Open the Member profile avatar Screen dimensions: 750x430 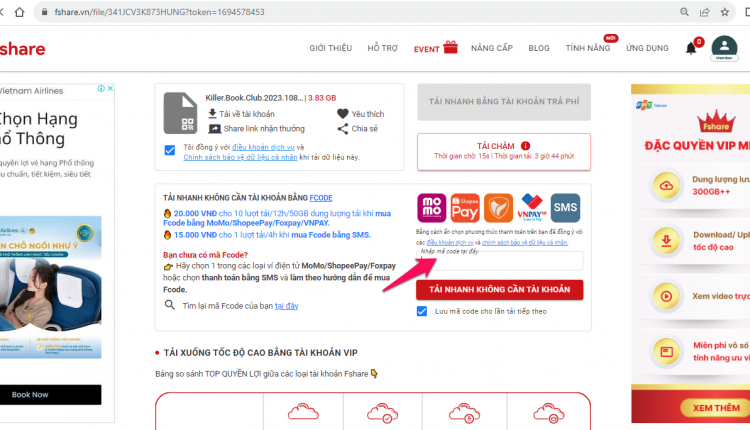(x=724, y=48)
